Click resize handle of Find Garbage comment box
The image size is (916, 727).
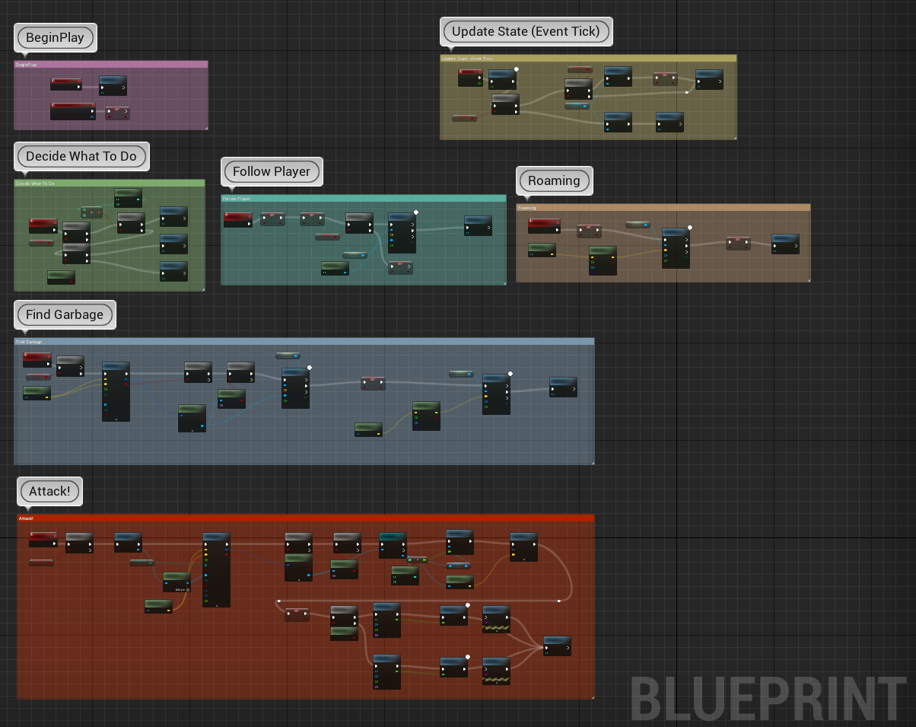[591, 461]
